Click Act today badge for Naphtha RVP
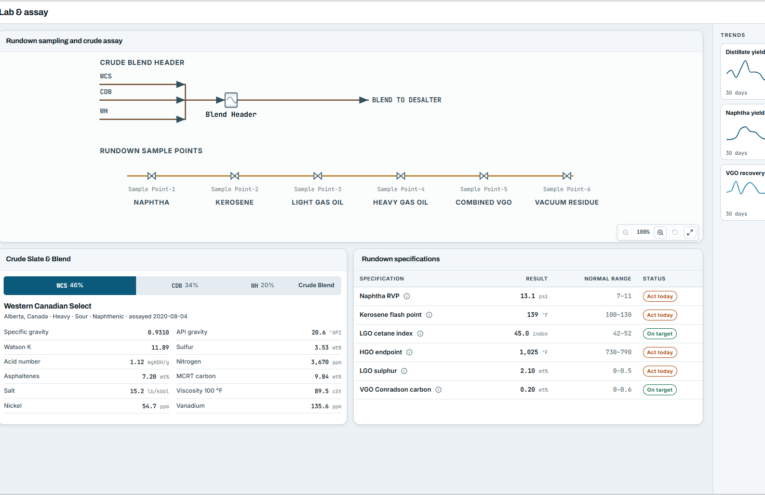The image size is (765, 495). pyautogui.click(x=660, y=296)
